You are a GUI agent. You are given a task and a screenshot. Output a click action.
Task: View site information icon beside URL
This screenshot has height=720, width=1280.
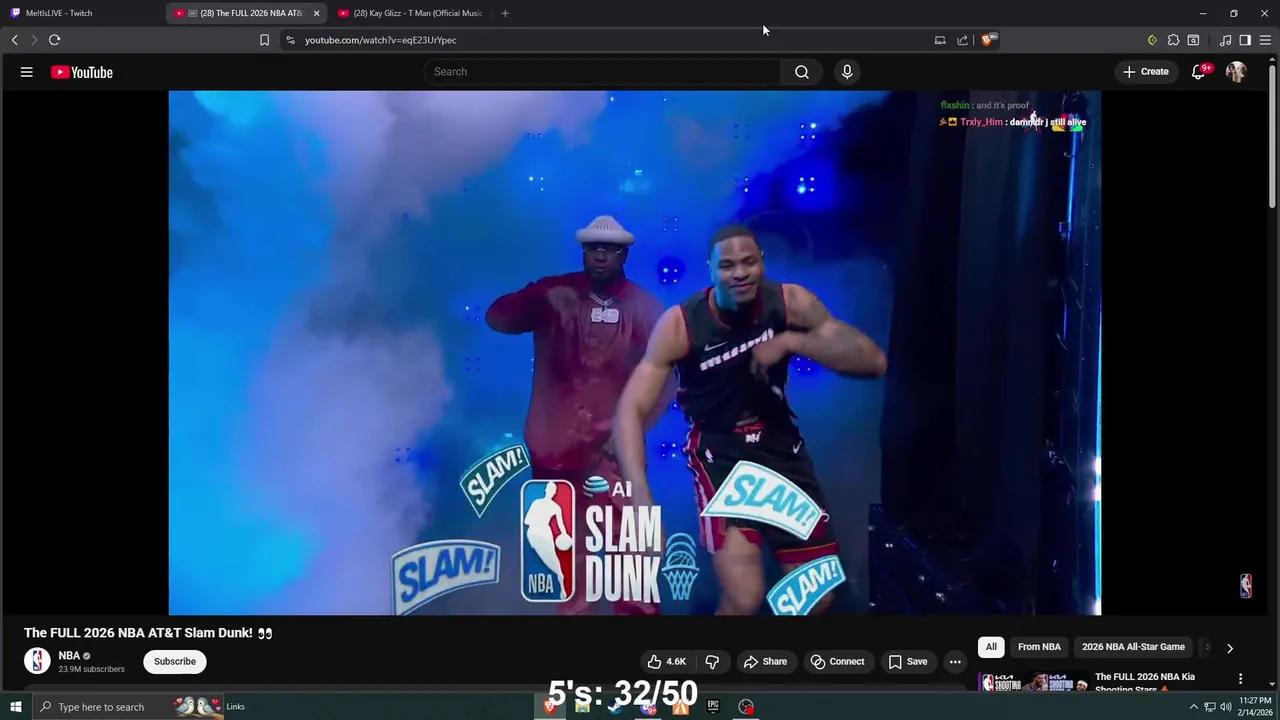point(290,40)
